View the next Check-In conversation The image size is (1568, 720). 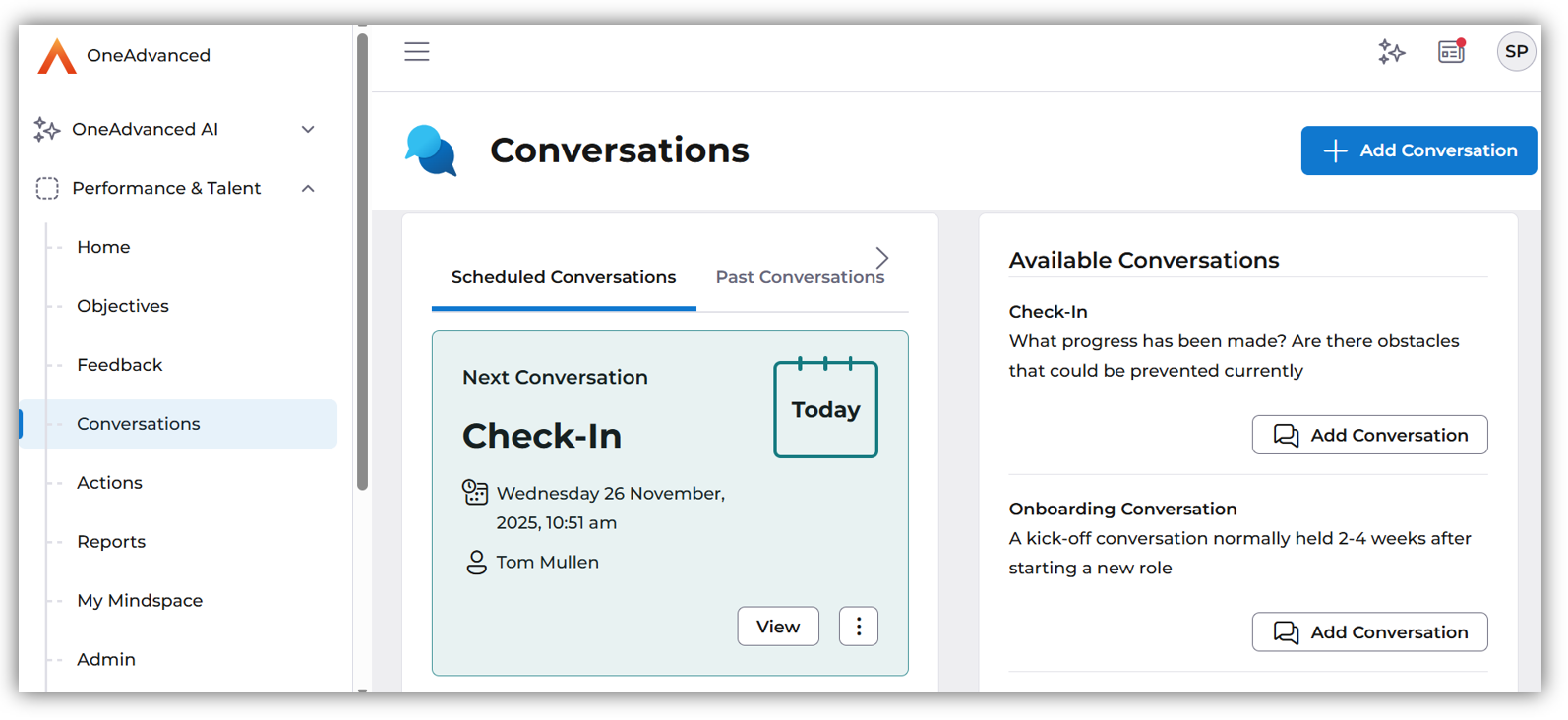tap(778, 627)
